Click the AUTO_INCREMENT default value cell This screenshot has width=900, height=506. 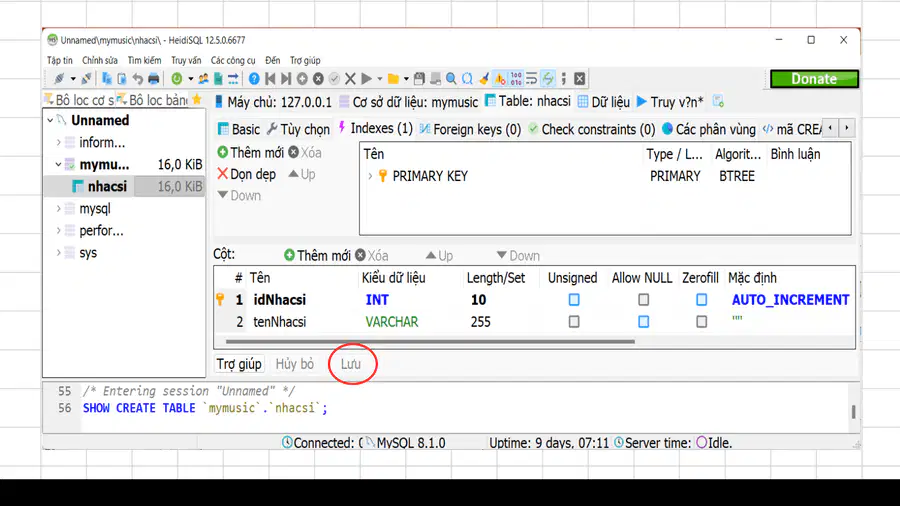click(x=790, y=299)
